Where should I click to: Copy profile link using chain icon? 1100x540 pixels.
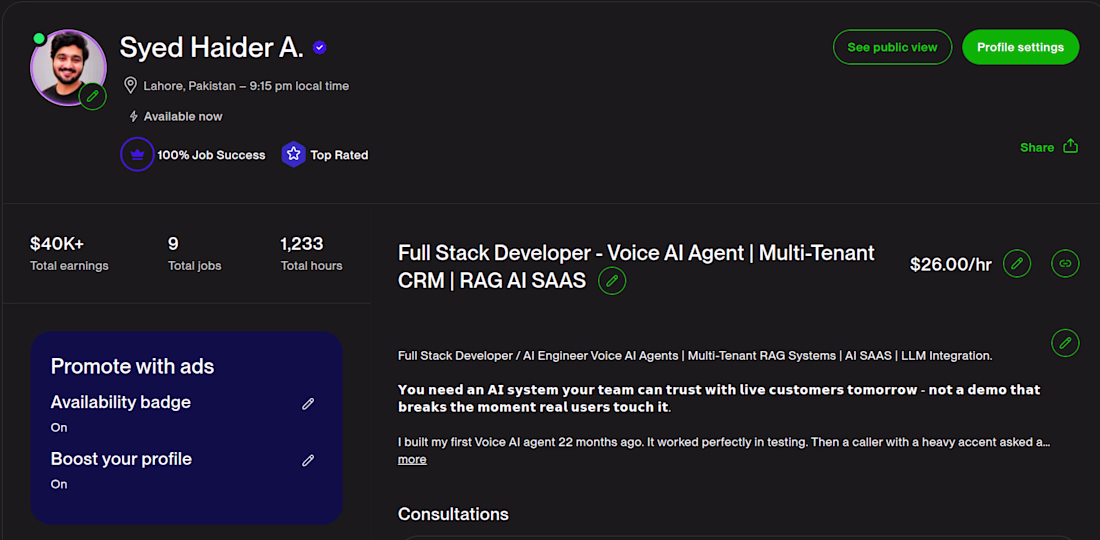click(1065, 264)
